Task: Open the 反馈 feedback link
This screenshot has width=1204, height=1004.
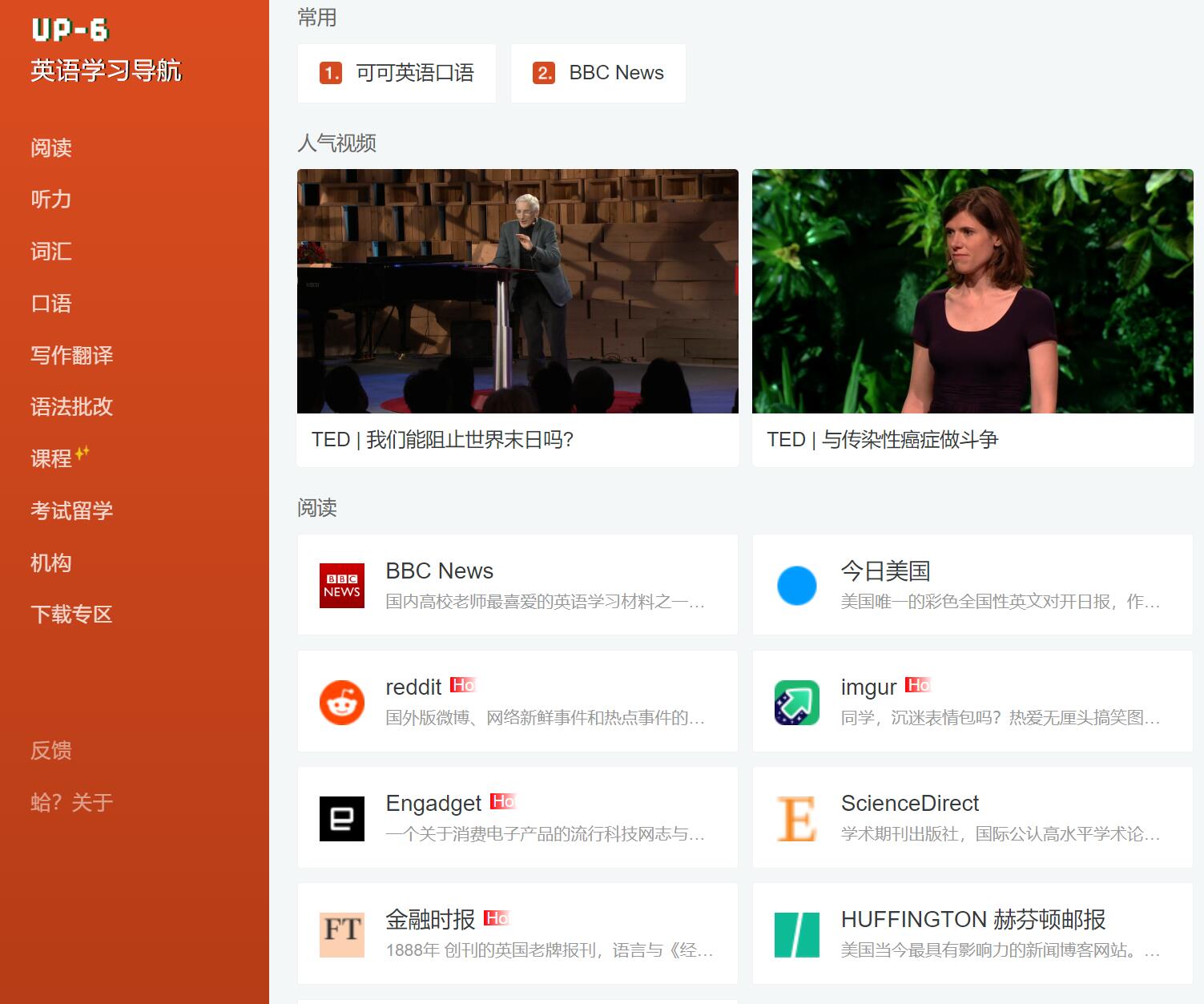Action: click(x=51, y=751)
